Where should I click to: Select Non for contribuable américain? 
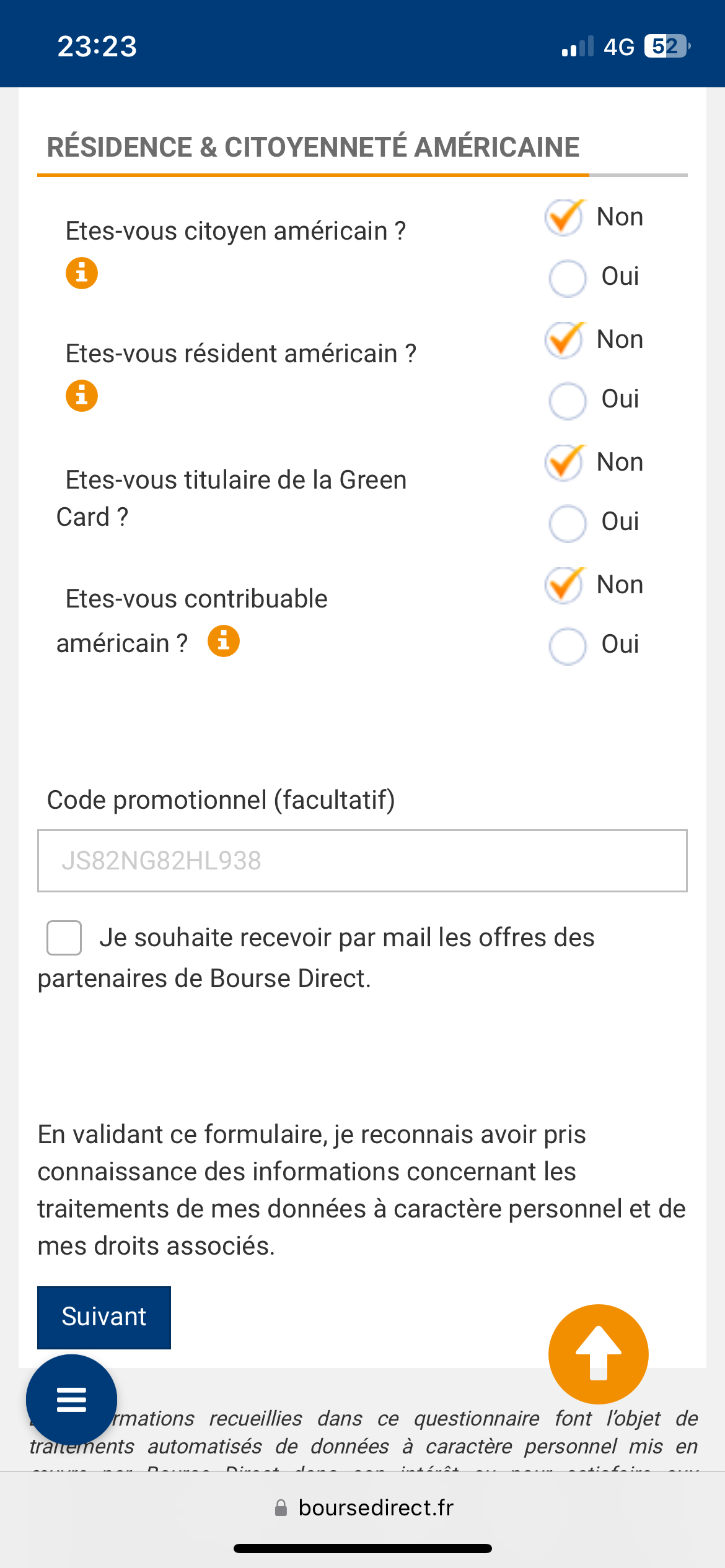[x=565, y=586]
